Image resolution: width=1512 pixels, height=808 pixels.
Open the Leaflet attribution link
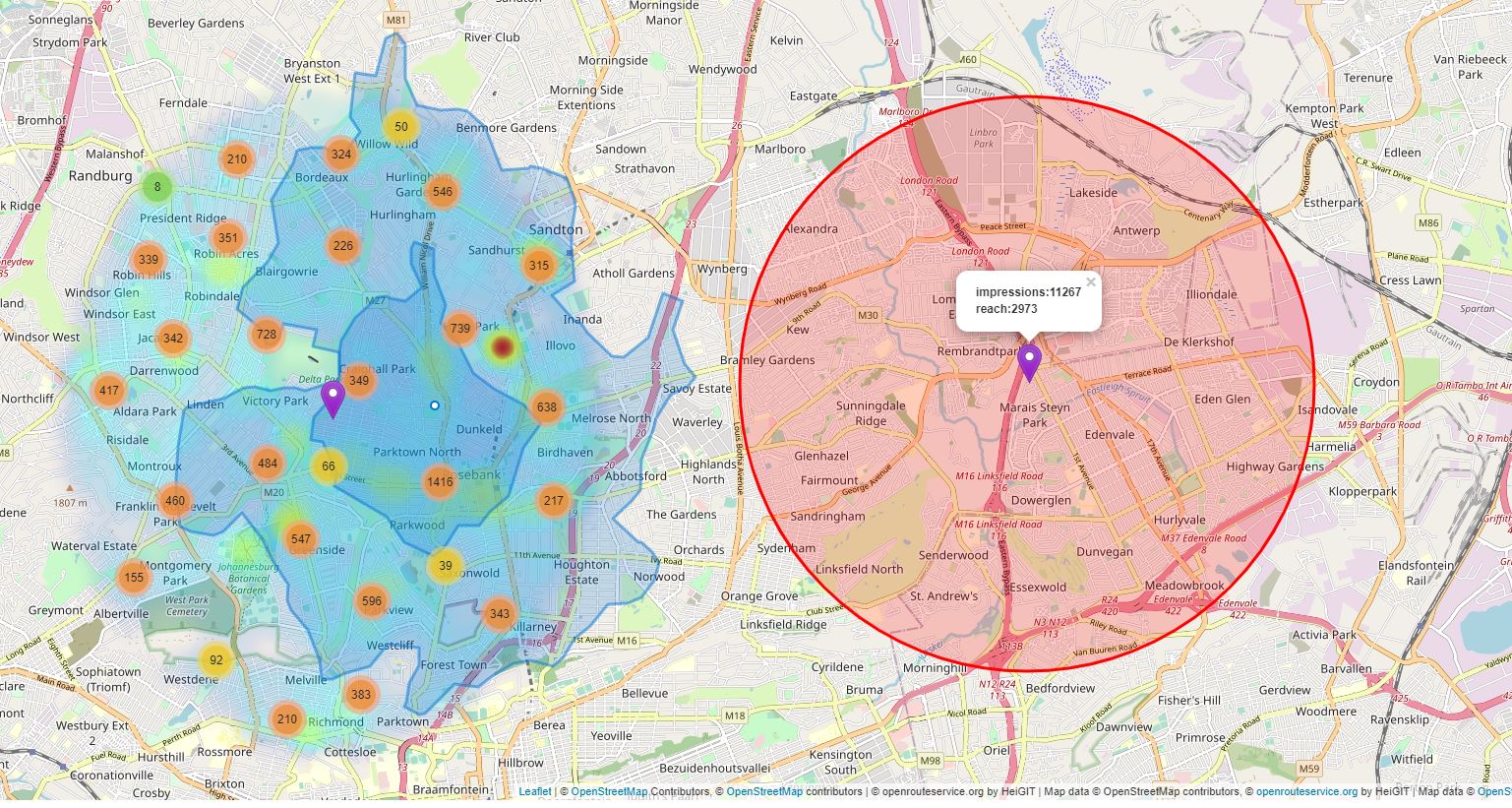coord(535,791)
